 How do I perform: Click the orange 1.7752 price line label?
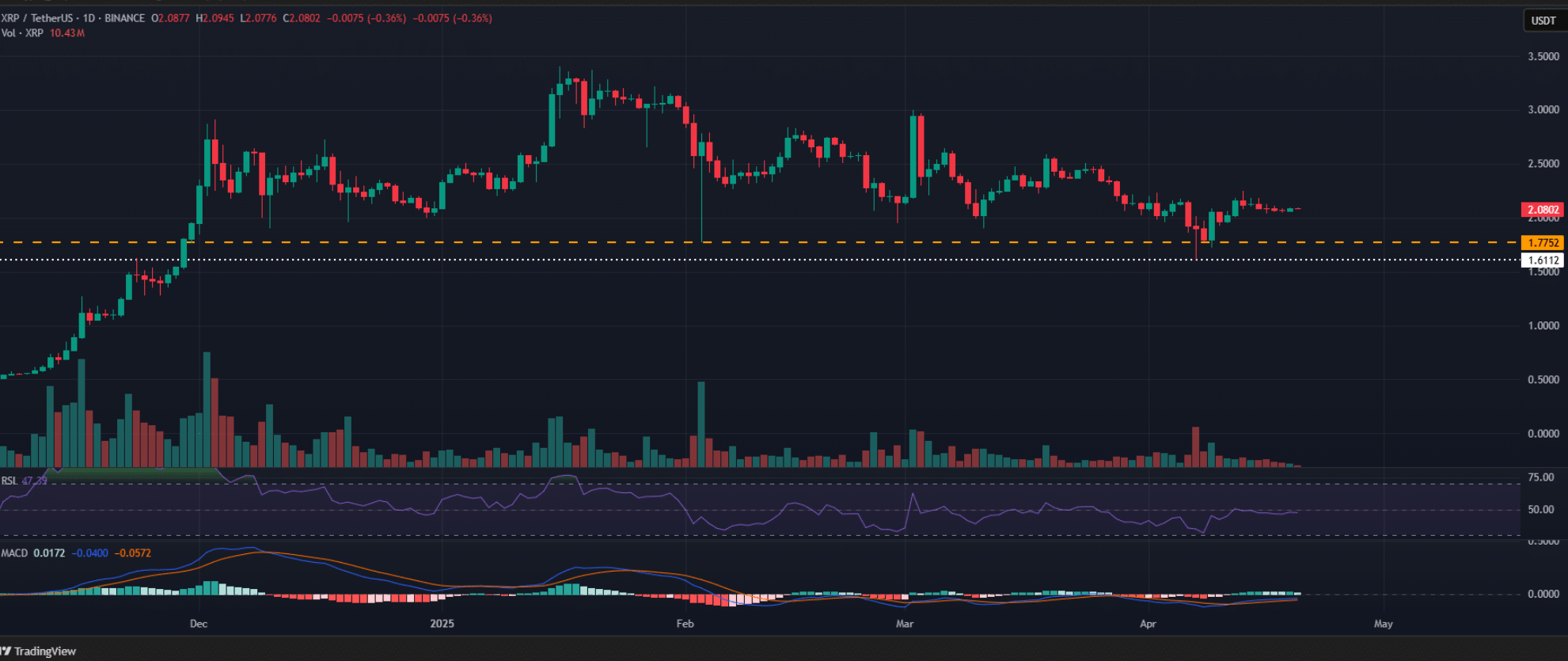(1543, 243)
